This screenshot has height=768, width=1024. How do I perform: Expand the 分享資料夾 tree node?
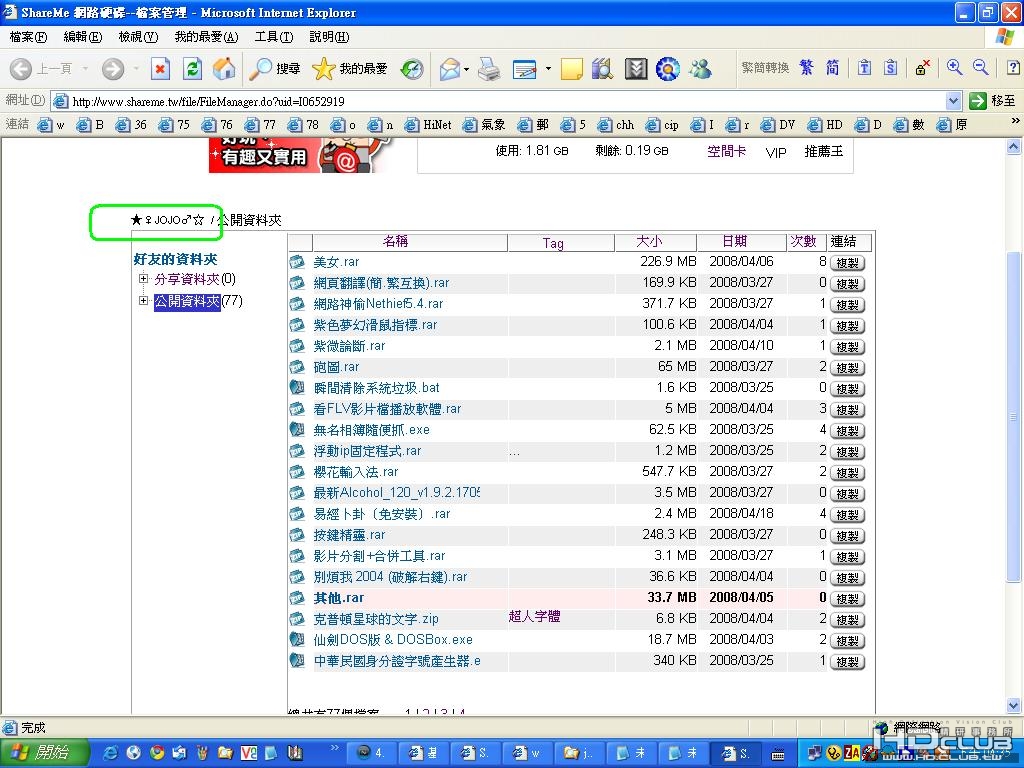[x=144, y=279]
